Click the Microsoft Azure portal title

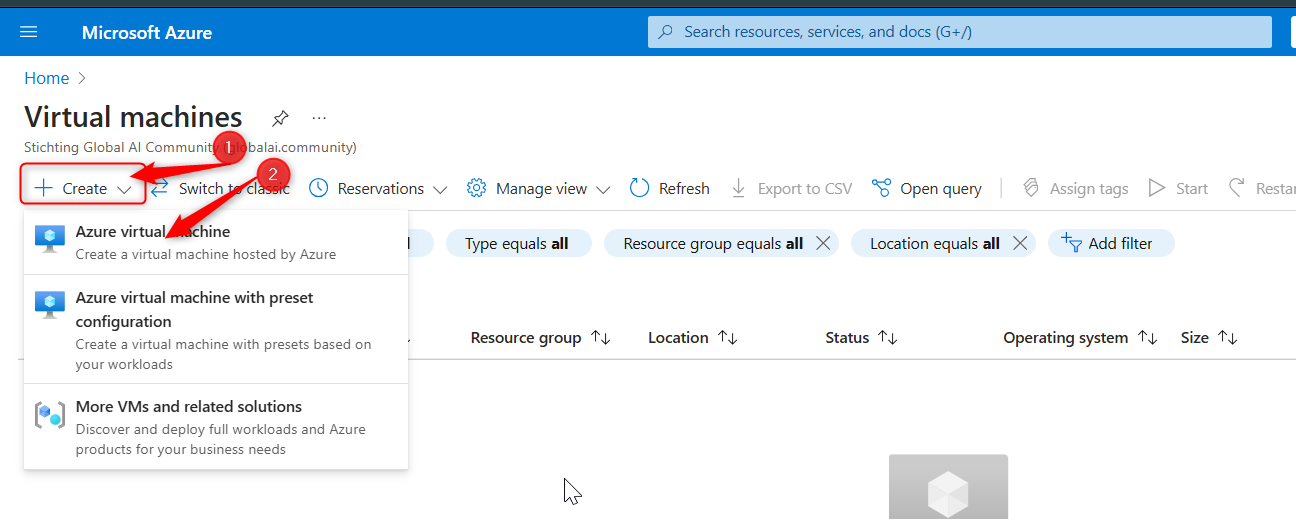coord(147,32)
